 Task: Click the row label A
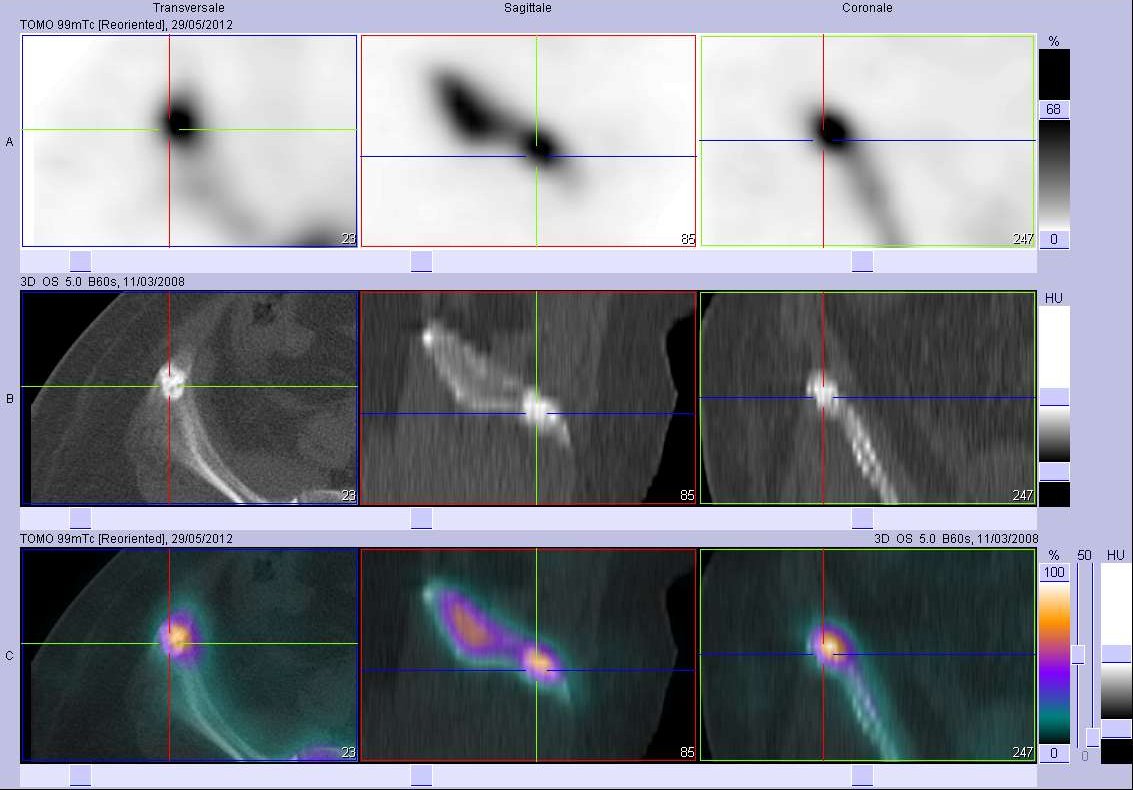(9, 142)
